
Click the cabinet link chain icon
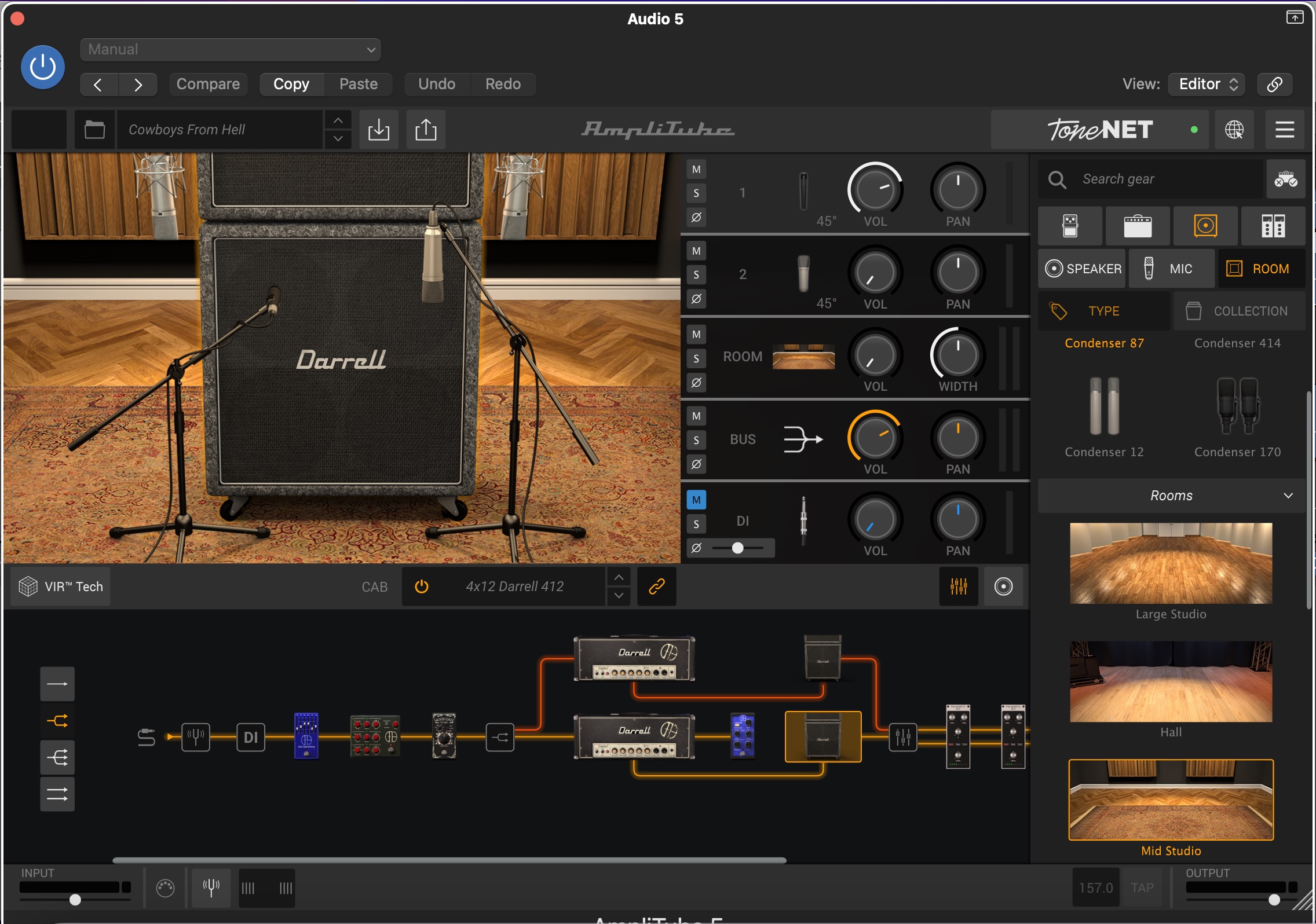[x=657, y=587]
